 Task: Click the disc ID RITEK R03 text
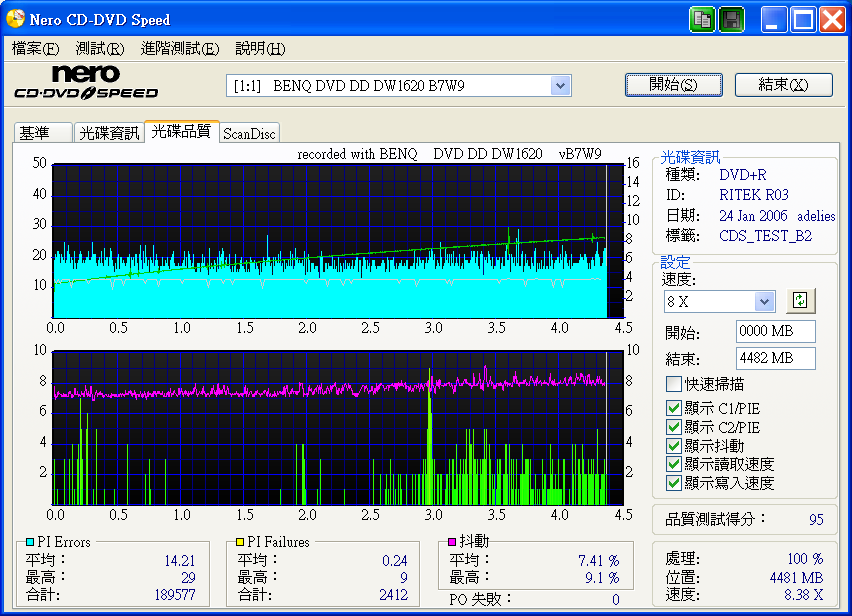[754, 194]
